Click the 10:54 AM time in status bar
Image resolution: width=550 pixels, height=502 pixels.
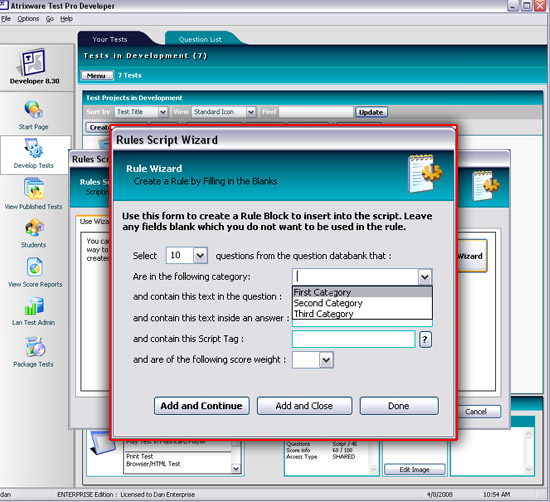(x=496, y=495)
